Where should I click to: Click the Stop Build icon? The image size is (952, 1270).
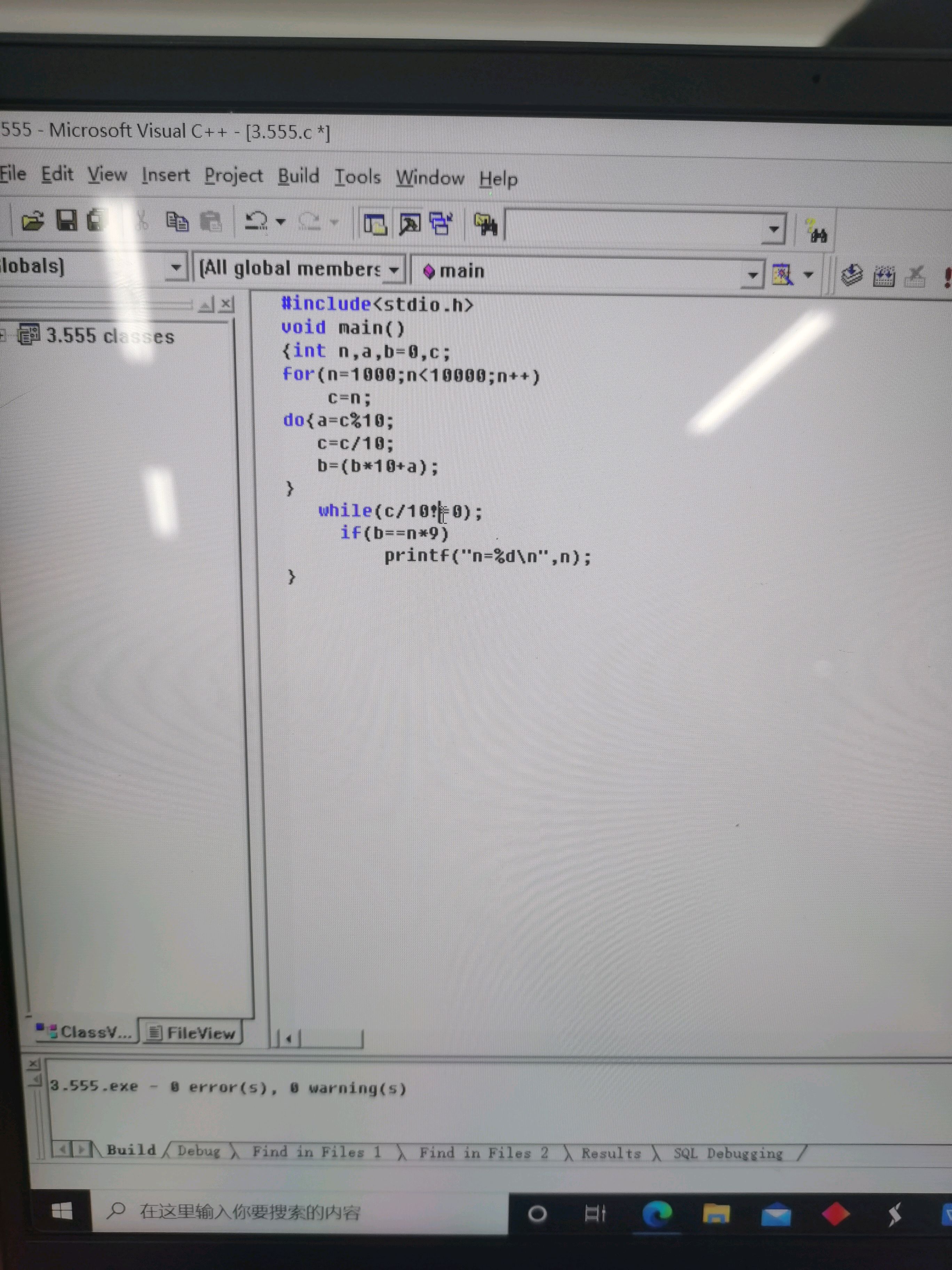tap(915, 277)
